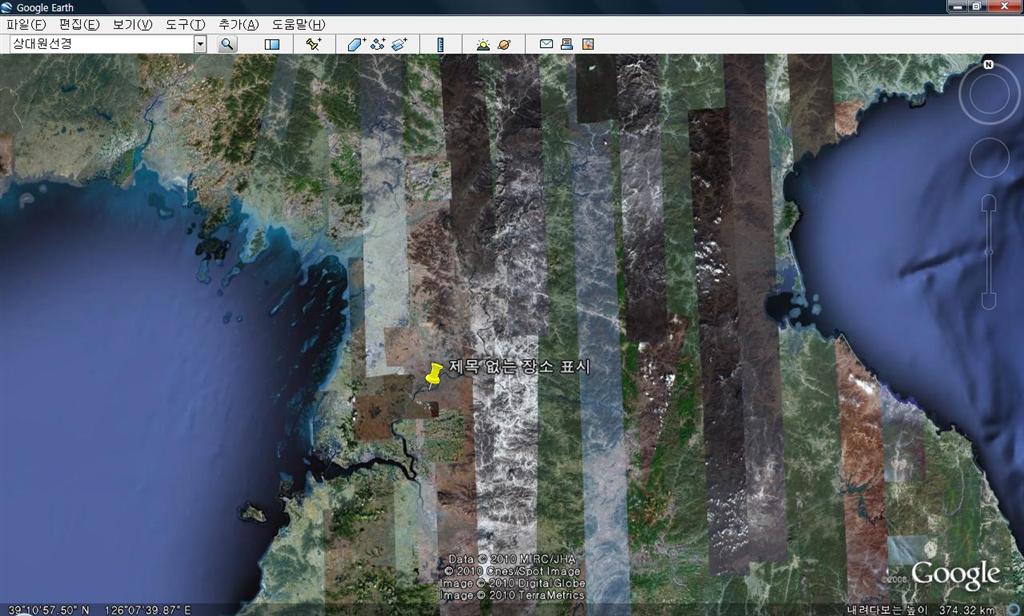Click the zoom out bottom button of slider
This screenshot has width=1024, height=616.
pos(989,300)
